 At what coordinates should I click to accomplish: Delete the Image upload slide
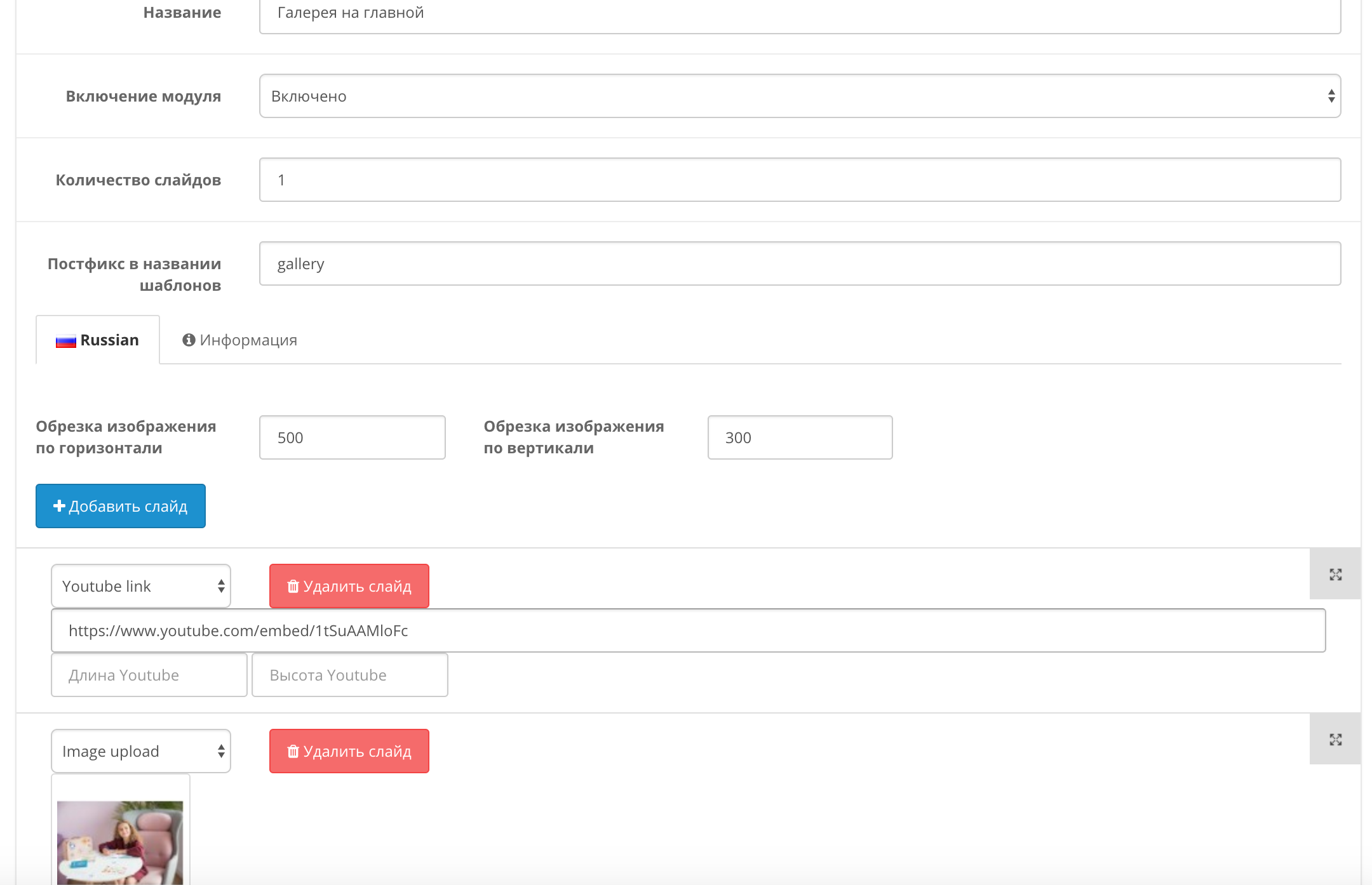tap(349, 751)
